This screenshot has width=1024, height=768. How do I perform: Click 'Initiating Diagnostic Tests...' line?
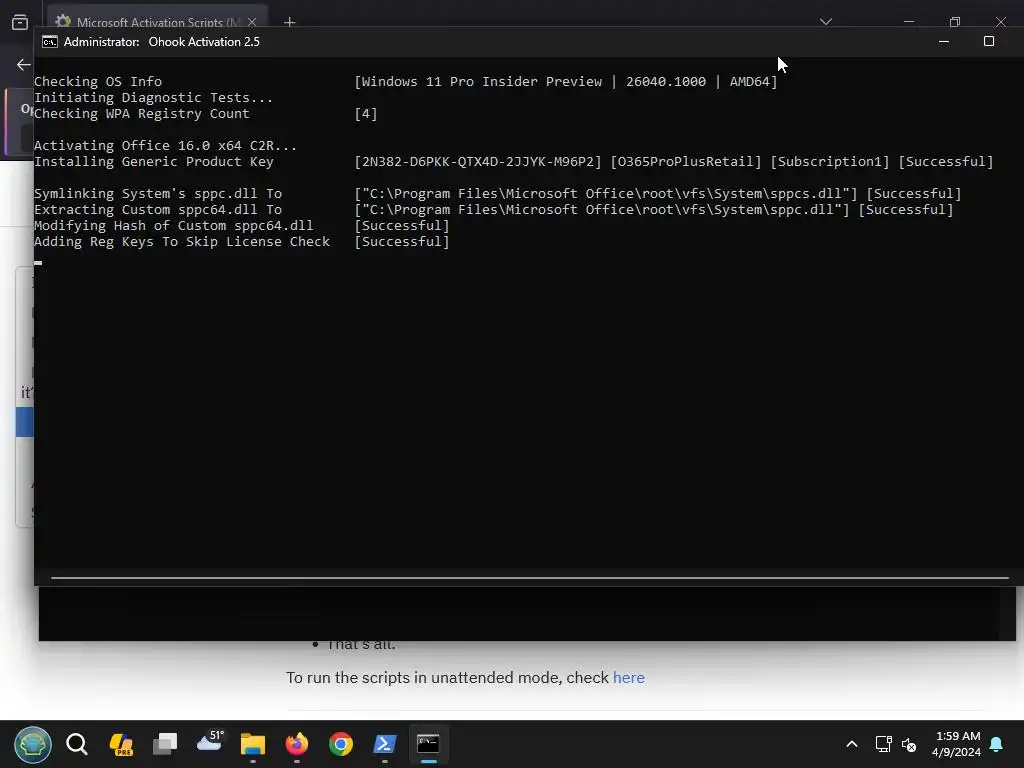click(153, 97)
